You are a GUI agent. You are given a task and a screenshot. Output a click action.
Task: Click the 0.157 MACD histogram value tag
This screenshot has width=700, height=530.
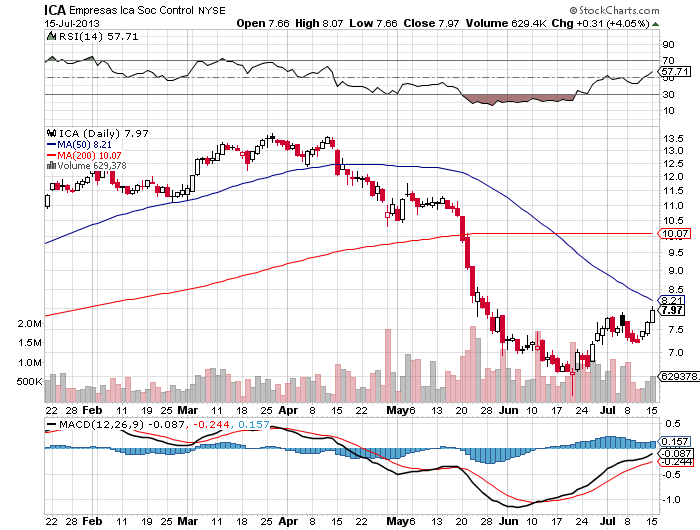[675, 442]
